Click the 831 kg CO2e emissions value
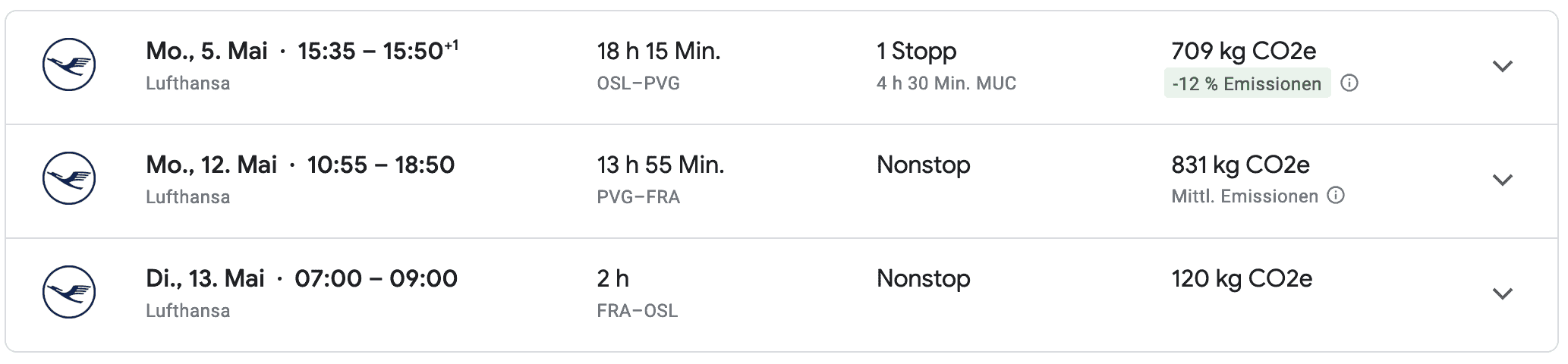Screen dimensions: 1568x364 click(1240, 165)
